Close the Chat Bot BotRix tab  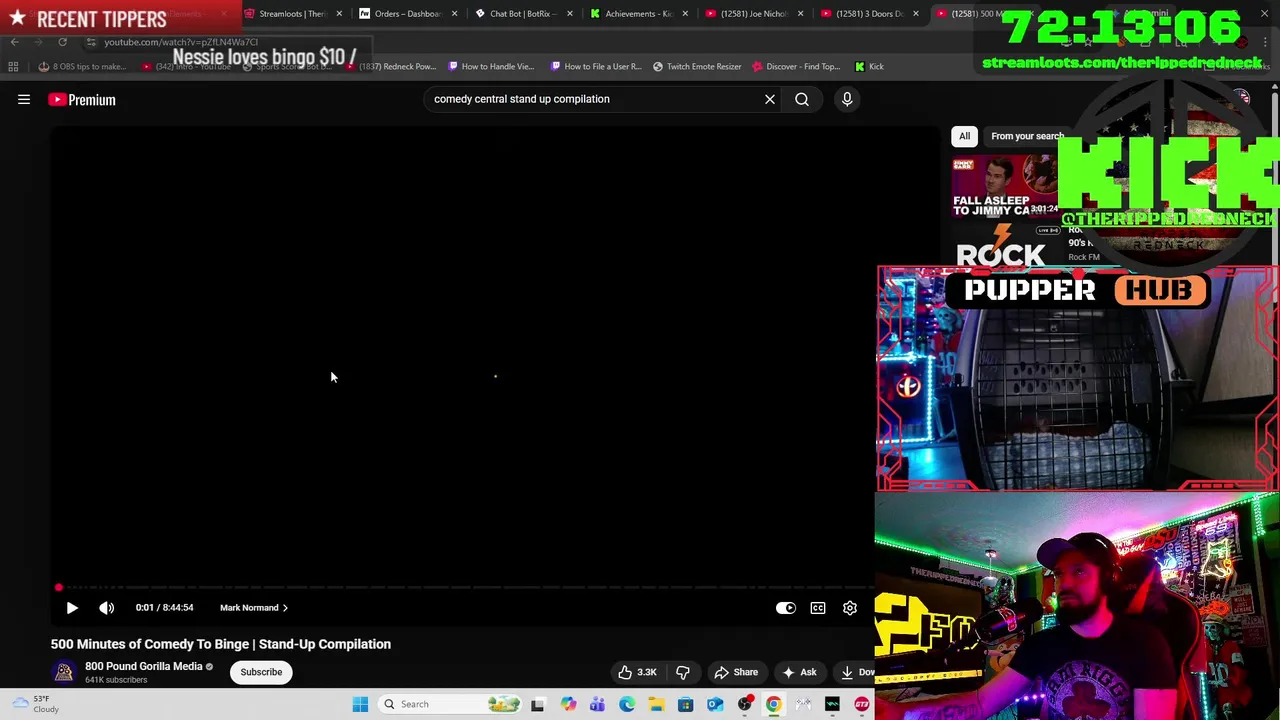[x=570, y=14]
